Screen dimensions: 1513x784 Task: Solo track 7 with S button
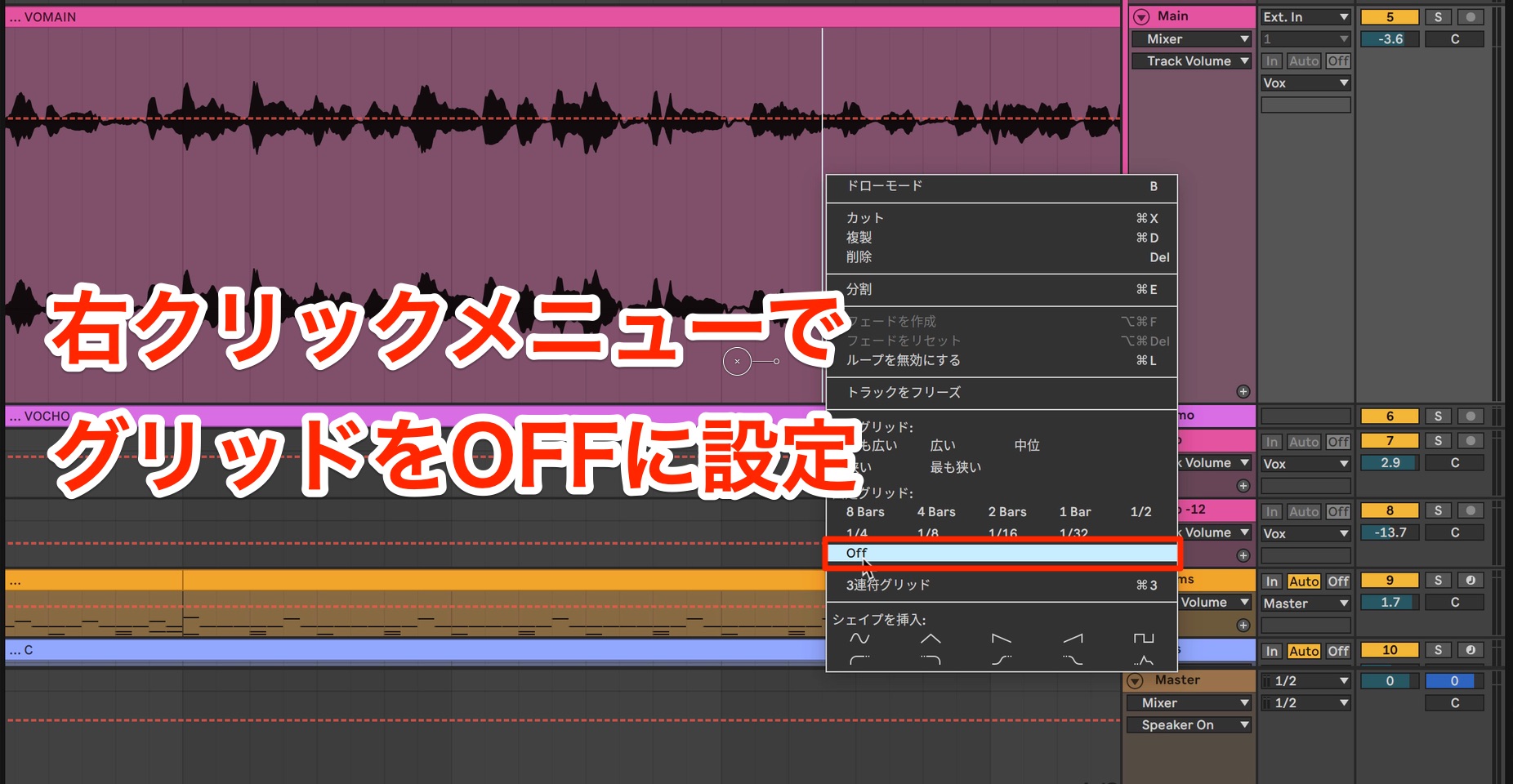click(x=1438, y=440)
